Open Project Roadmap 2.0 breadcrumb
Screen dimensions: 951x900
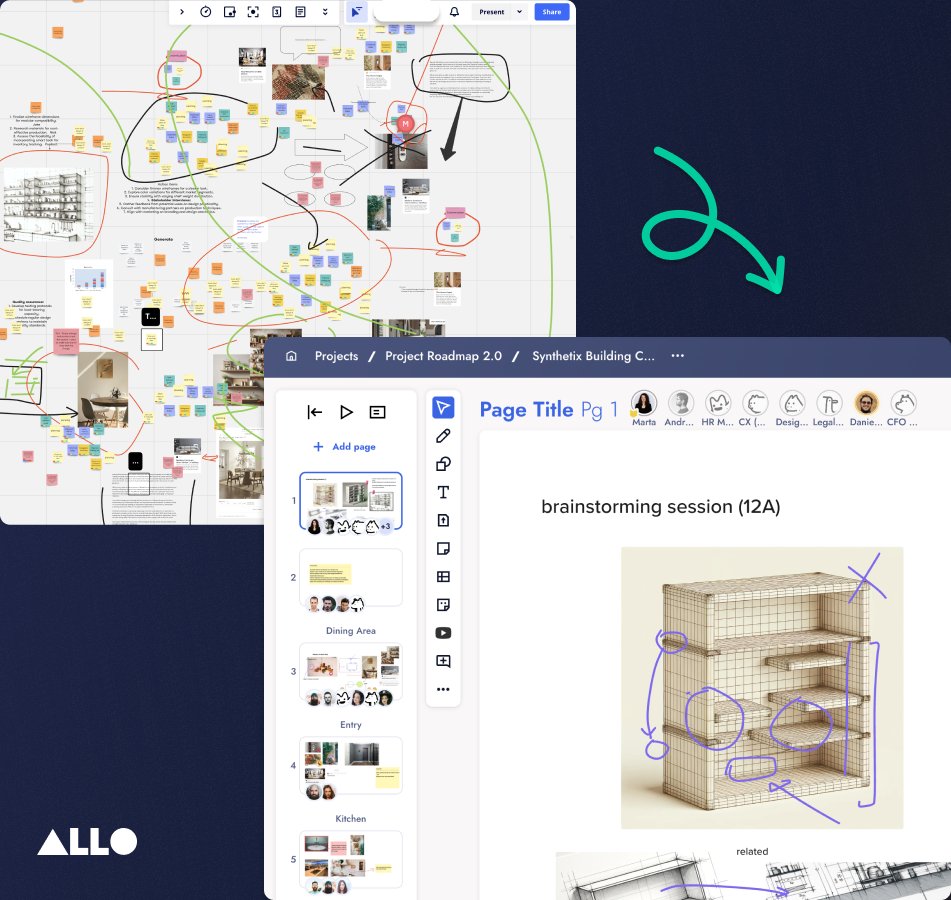pyautogui.click(x=443, y=356)
